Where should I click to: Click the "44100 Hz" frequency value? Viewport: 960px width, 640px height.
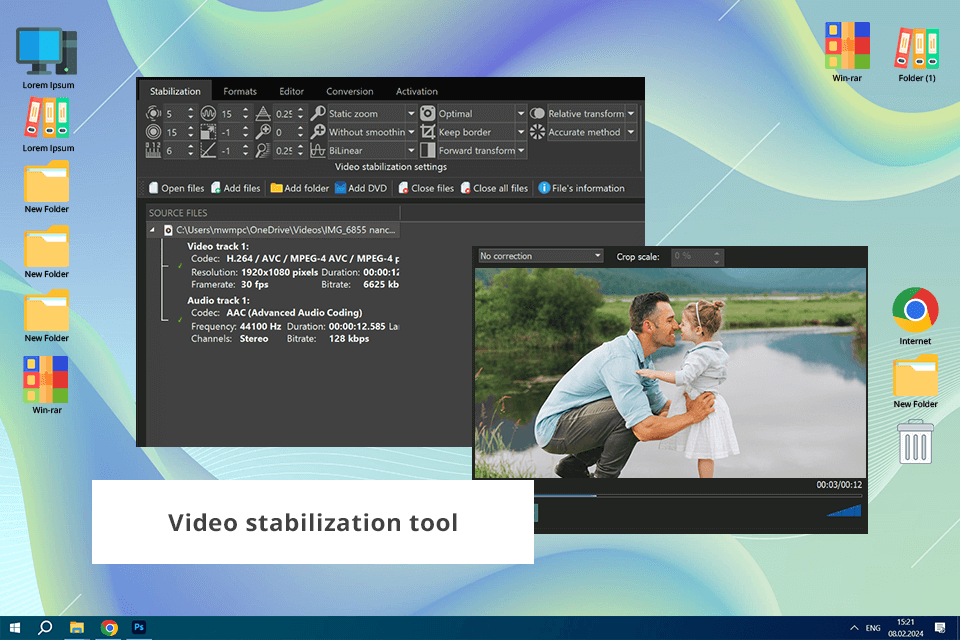[x=260, y=326]
